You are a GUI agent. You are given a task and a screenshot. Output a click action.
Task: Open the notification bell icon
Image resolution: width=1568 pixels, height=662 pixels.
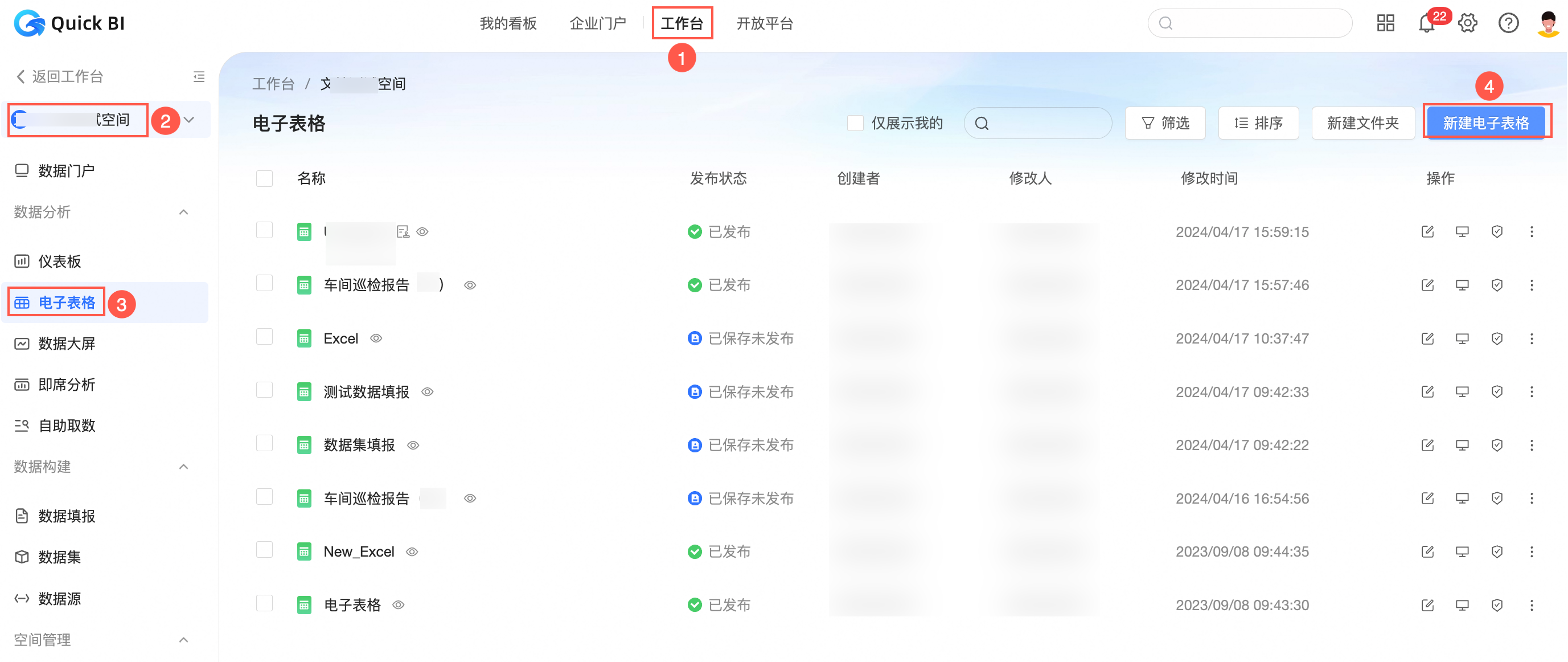point(1426,24)
